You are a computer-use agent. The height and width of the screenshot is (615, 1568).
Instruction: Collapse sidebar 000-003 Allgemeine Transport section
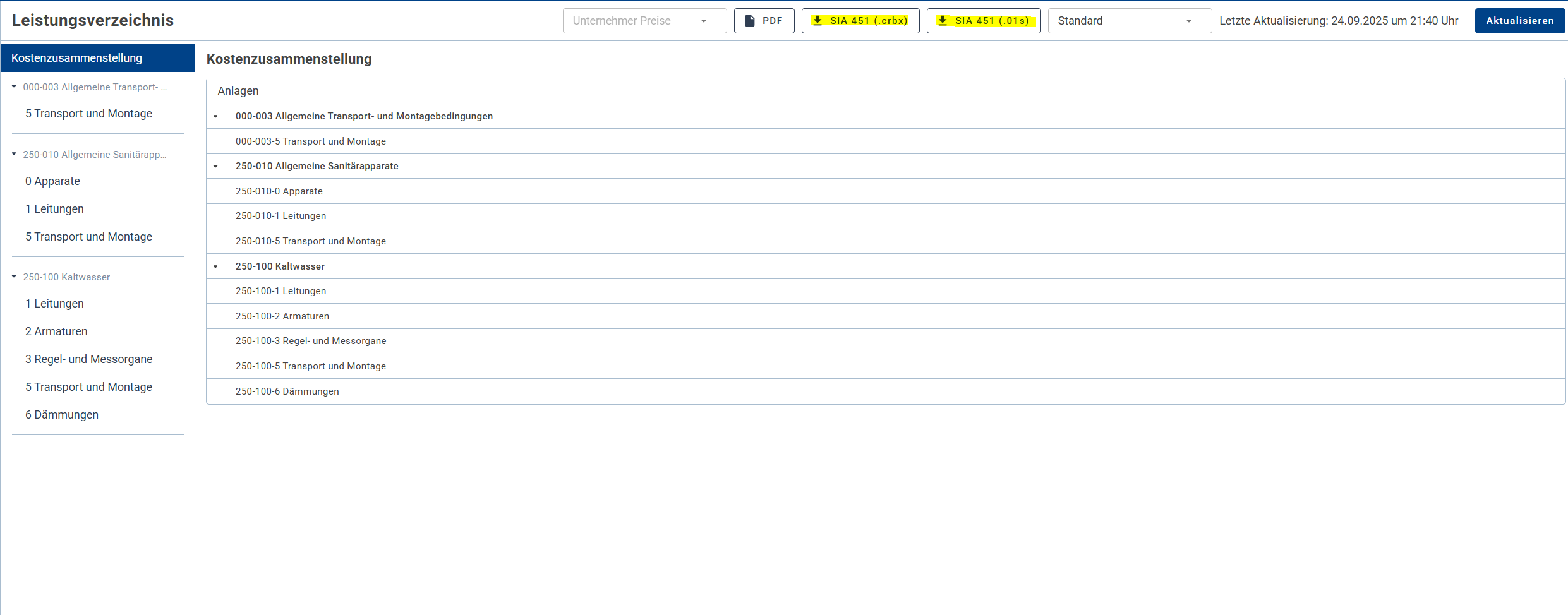click(x=14, y=87)
